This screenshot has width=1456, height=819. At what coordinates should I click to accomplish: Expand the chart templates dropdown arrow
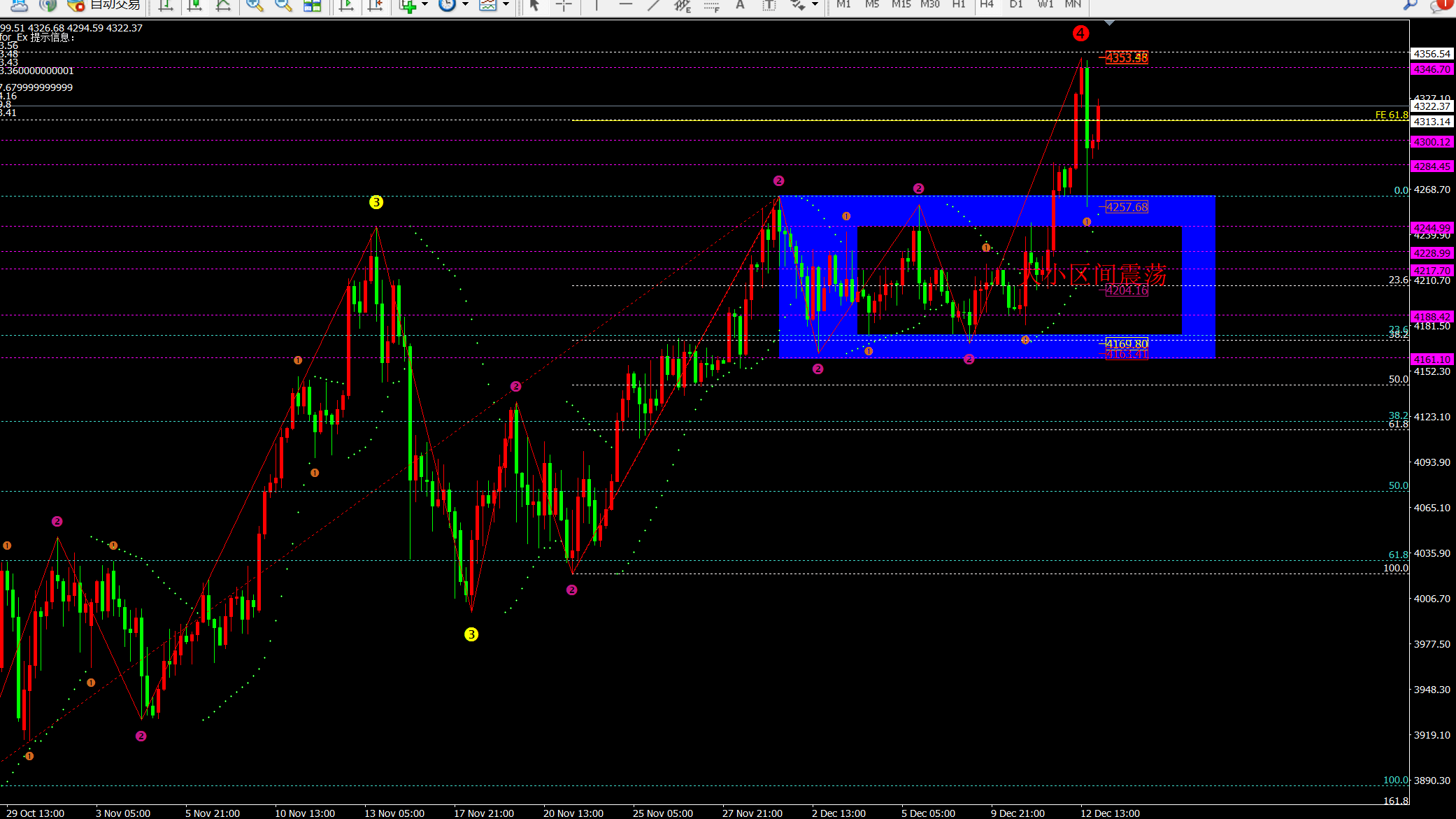coord(506,5)
